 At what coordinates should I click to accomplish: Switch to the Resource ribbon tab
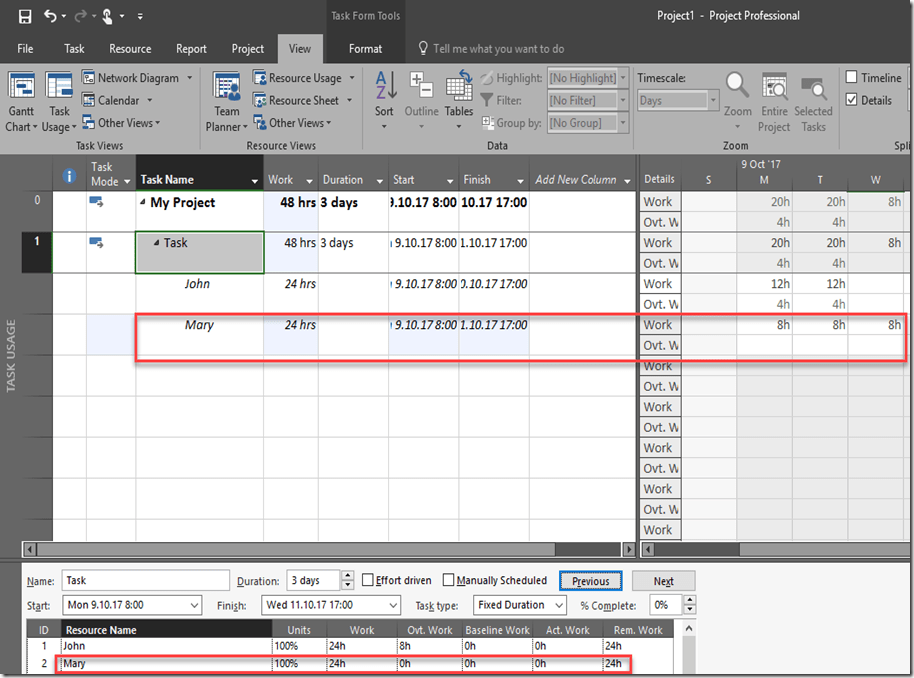130,49
